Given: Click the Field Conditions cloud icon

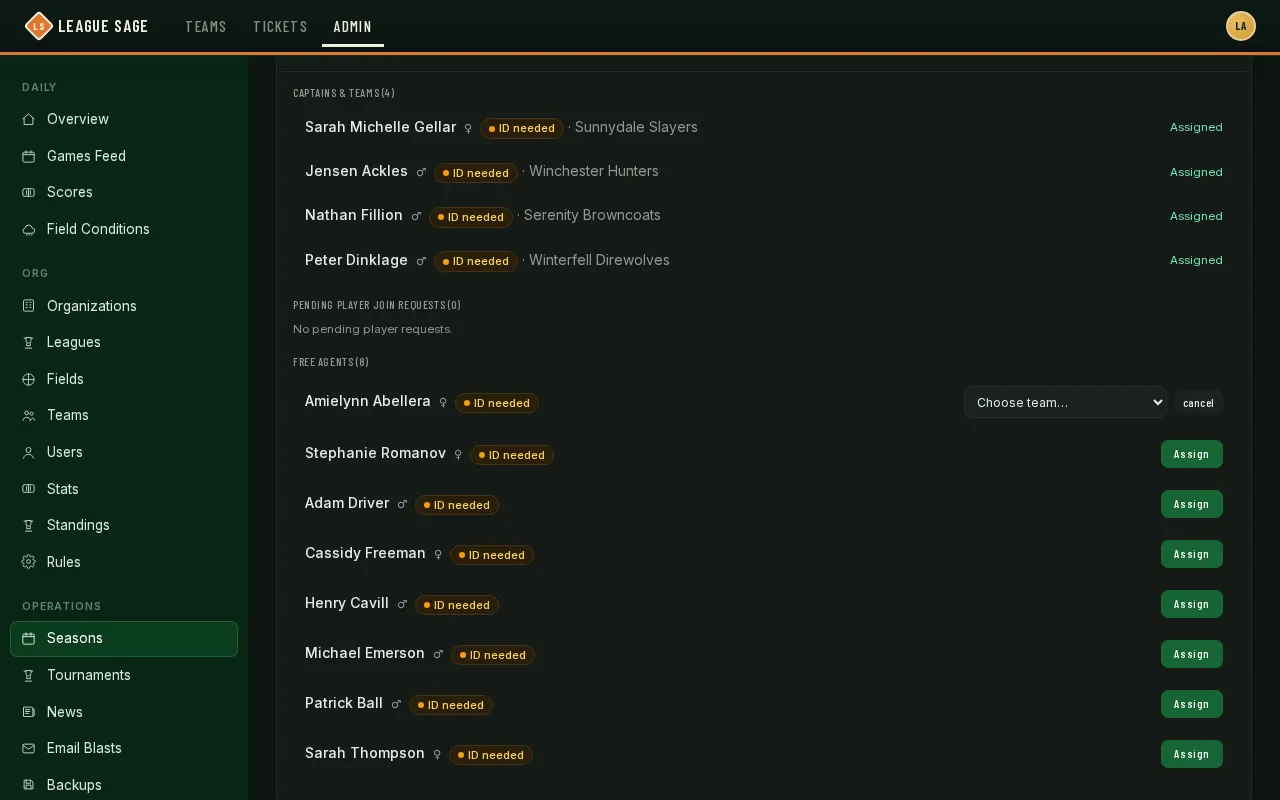Looking at the screenshot, I should coord(29,229).
